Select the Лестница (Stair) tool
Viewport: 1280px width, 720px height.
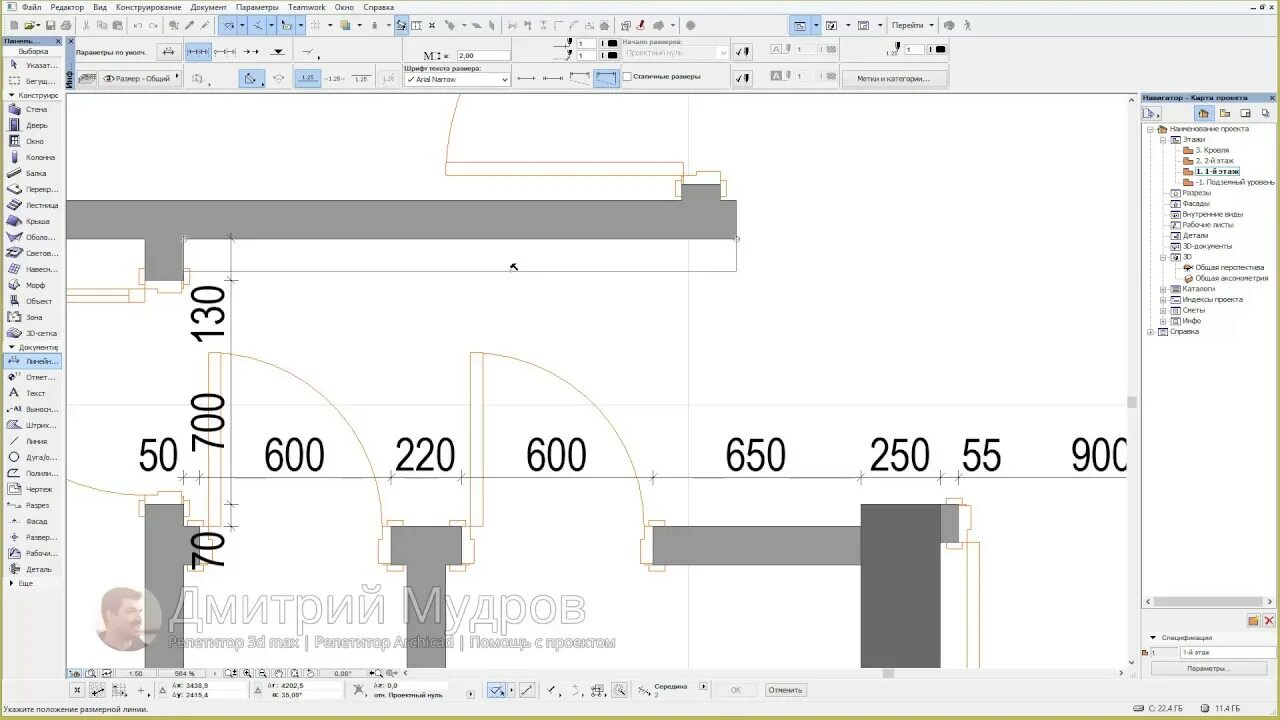33,205
